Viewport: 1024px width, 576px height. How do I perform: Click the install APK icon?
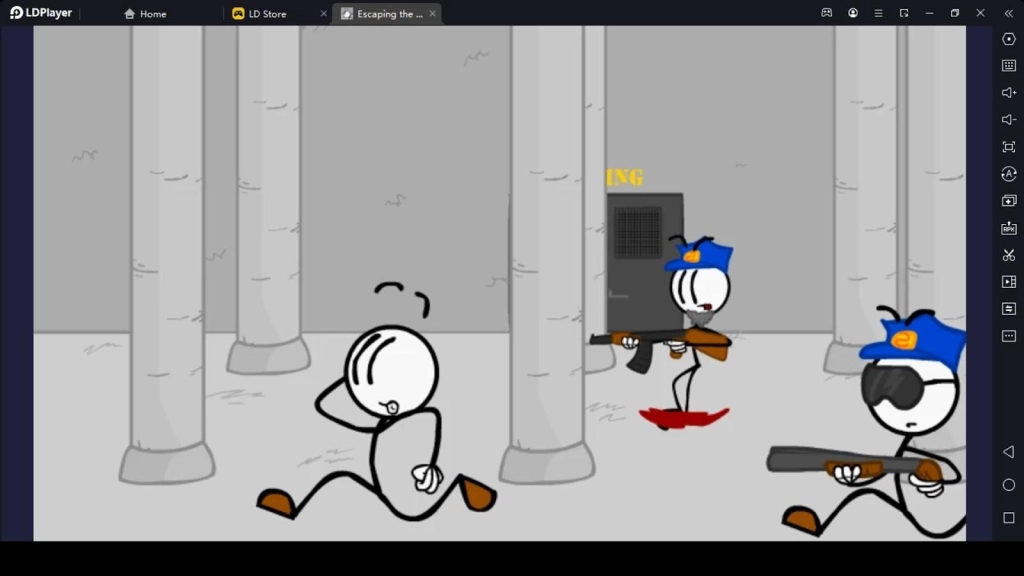pos(1009,228)
